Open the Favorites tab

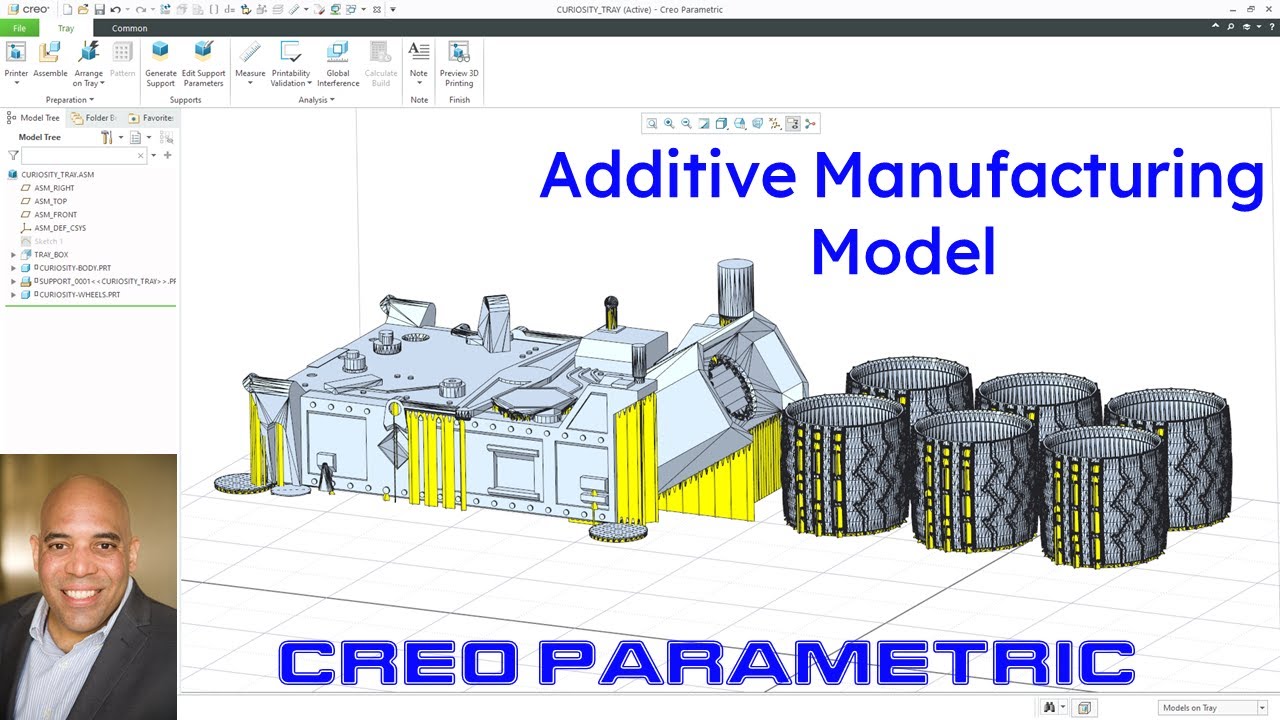(x=150, y=118)
